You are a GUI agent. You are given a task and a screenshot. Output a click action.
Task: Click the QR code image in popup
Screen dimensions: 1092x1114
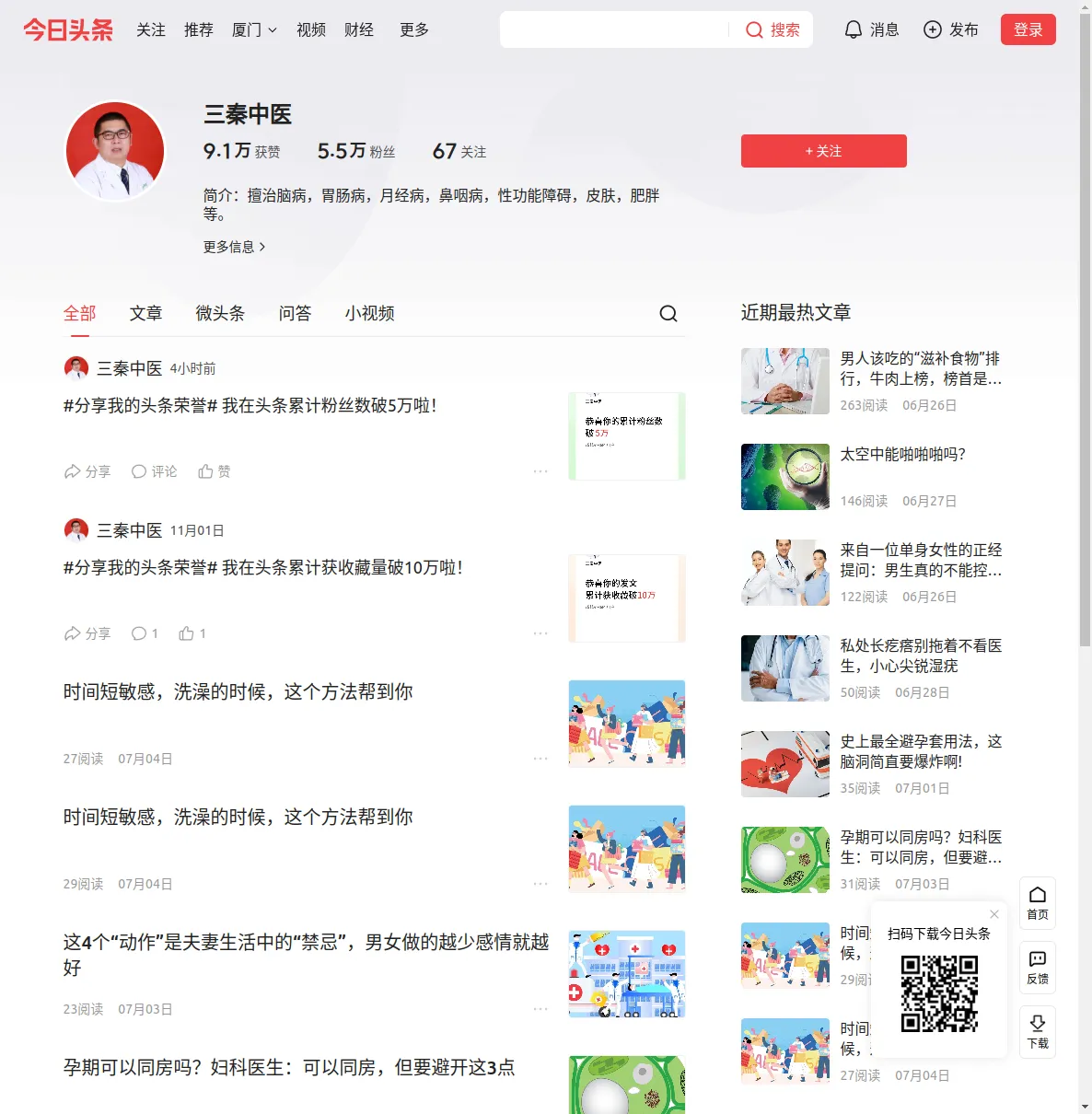coord(939,993)
